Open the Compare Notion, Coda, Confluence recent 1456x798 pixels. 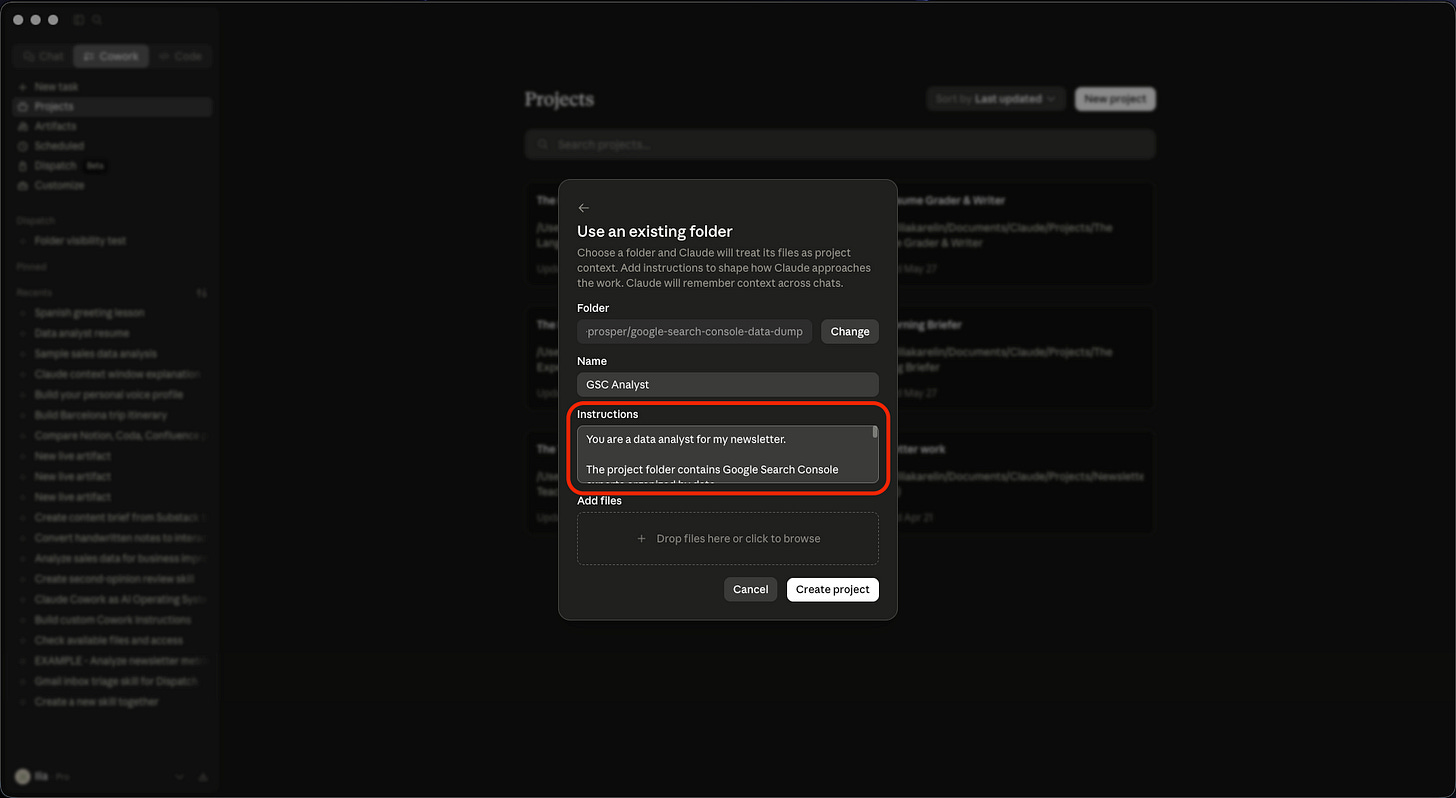pyautogui.click(x=113, y=436)
